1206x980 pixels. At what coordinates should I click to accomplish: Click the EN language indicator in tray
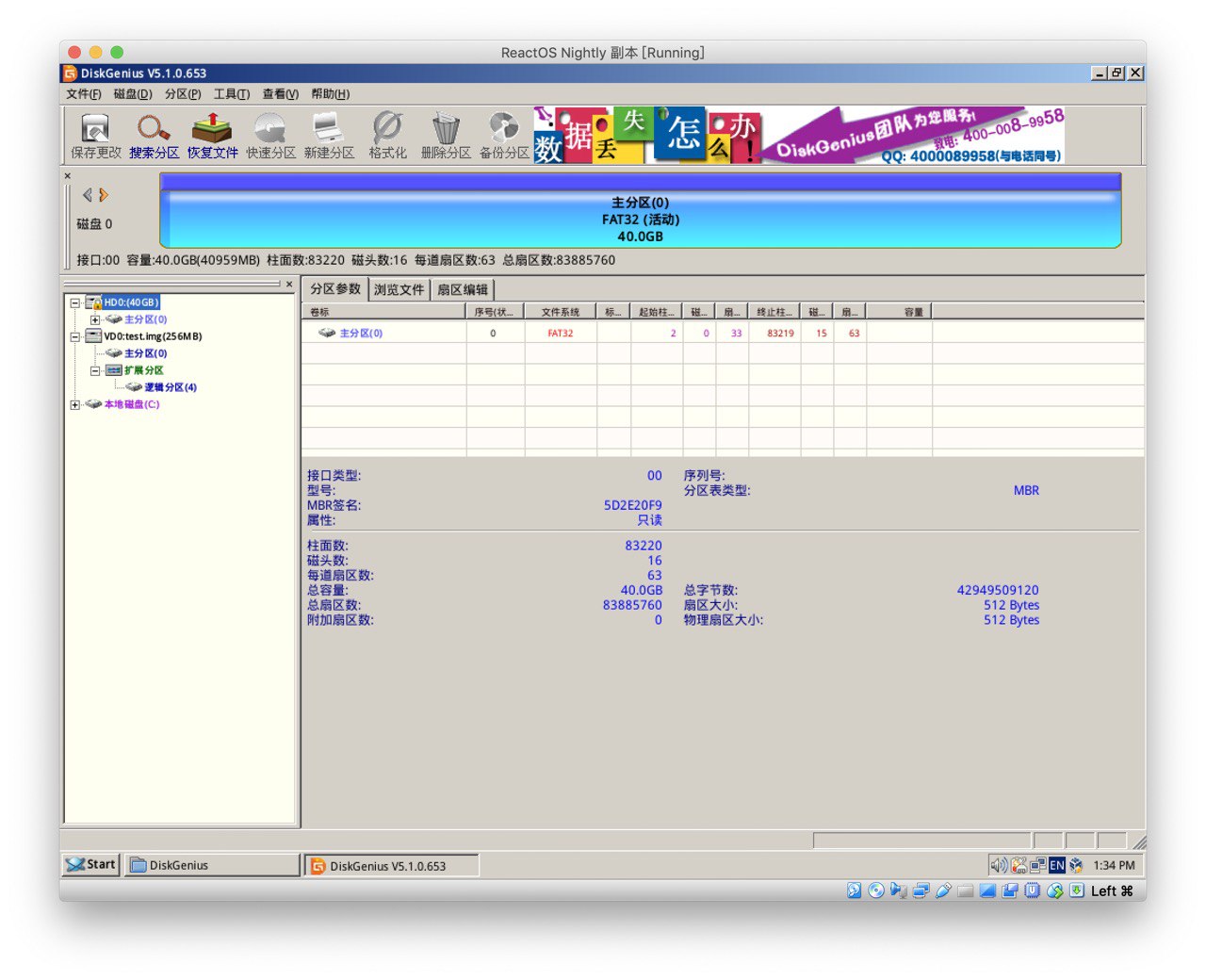(x=1057, y=865)
